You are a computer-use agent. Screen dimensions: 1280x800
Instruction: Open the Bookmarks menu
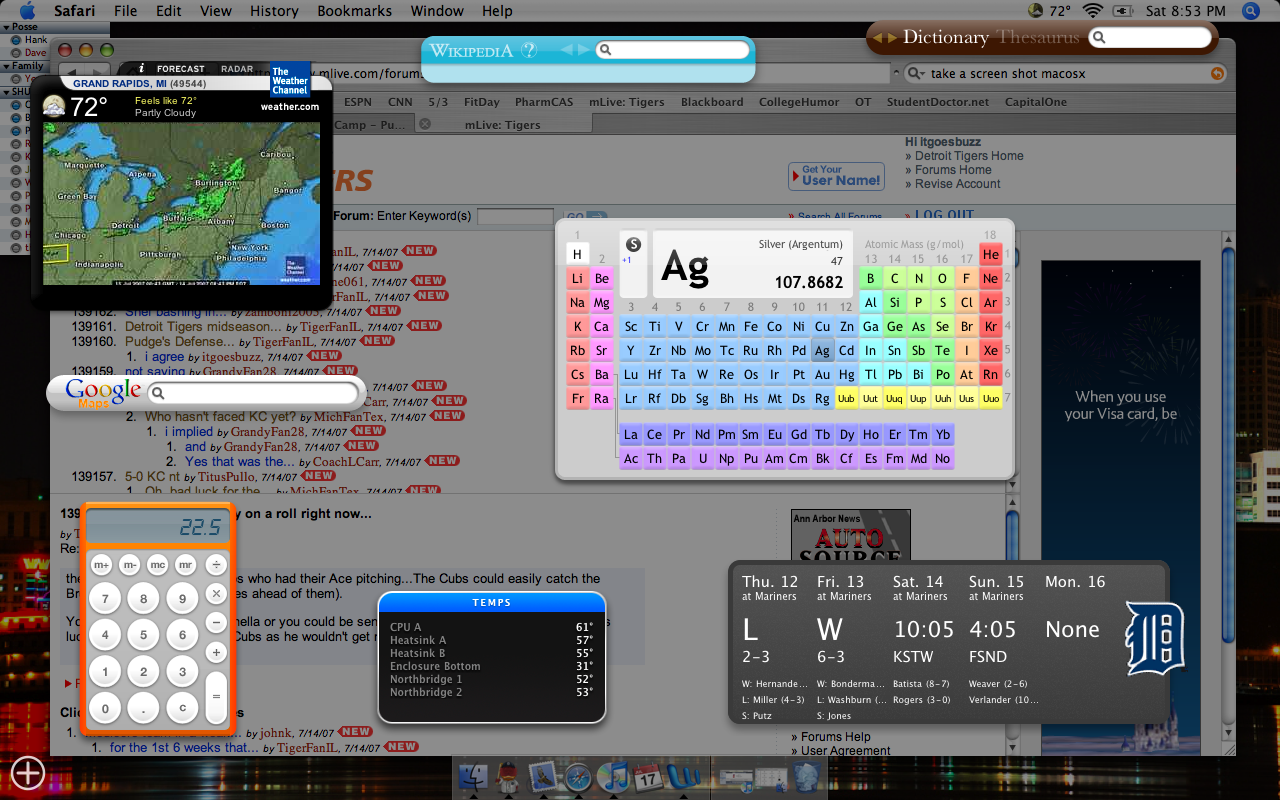pos(354,11)
